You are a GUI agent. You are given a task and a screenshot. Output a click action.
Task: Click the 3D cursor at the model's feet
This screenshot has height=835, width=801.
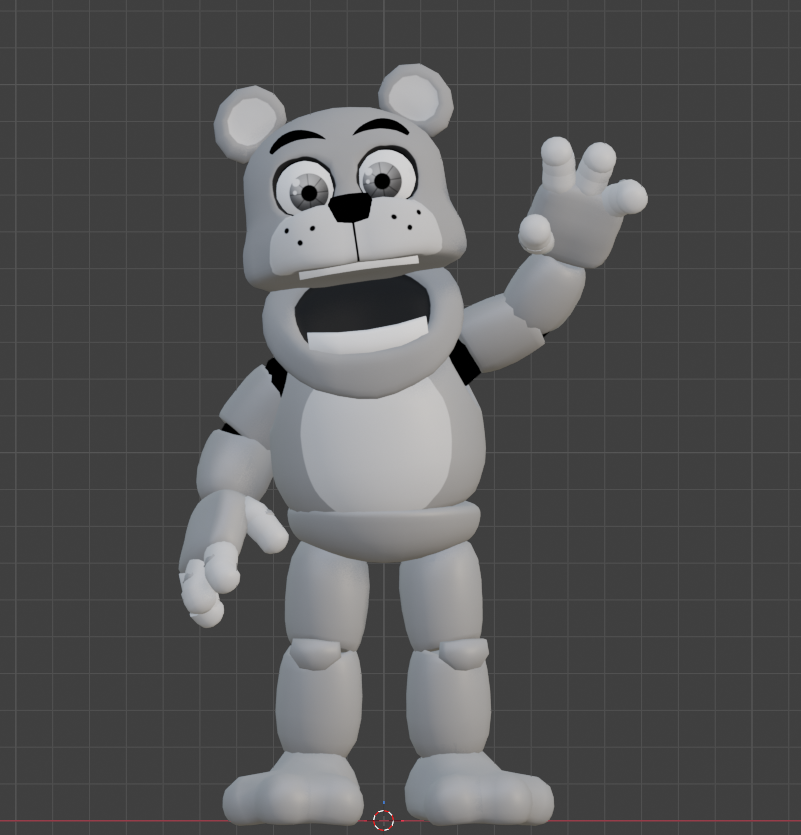383,820
